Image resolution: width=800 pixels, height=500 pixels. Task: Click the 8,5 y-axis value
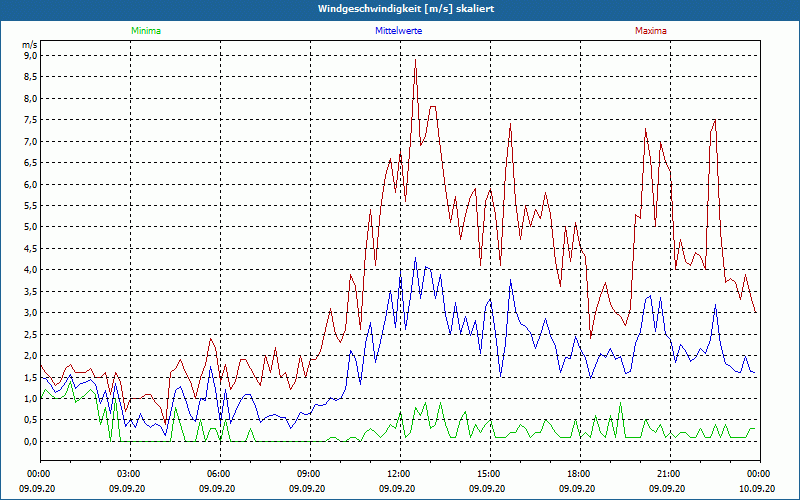[x=31, y=77]
